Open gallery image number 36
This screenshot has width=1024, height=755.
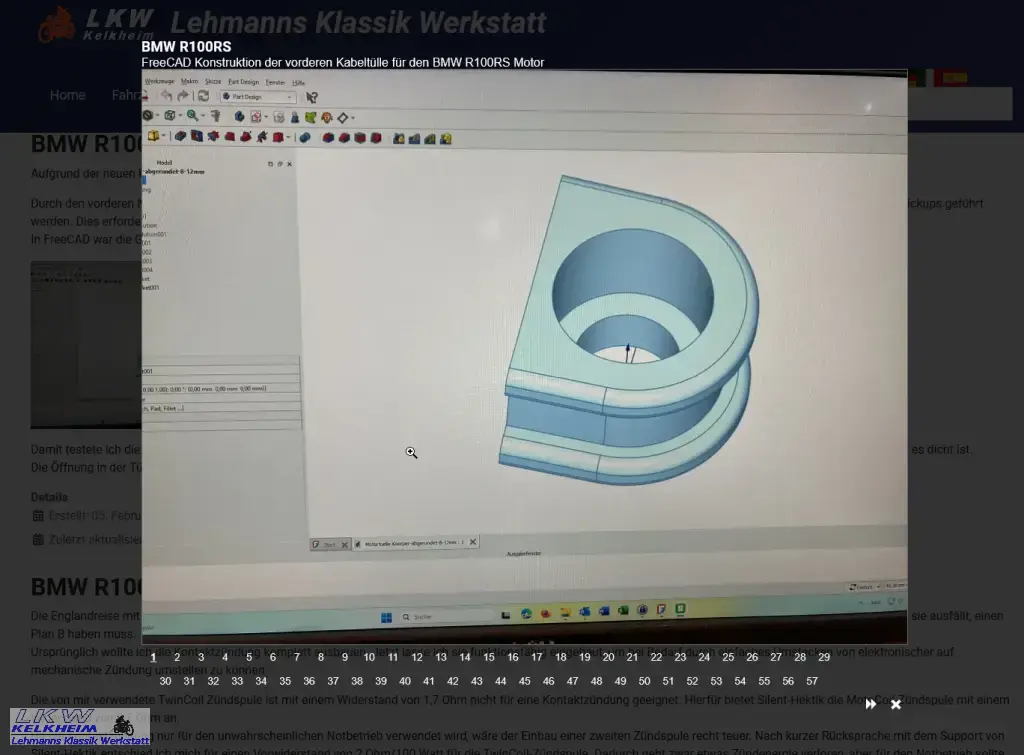(309, 681)
